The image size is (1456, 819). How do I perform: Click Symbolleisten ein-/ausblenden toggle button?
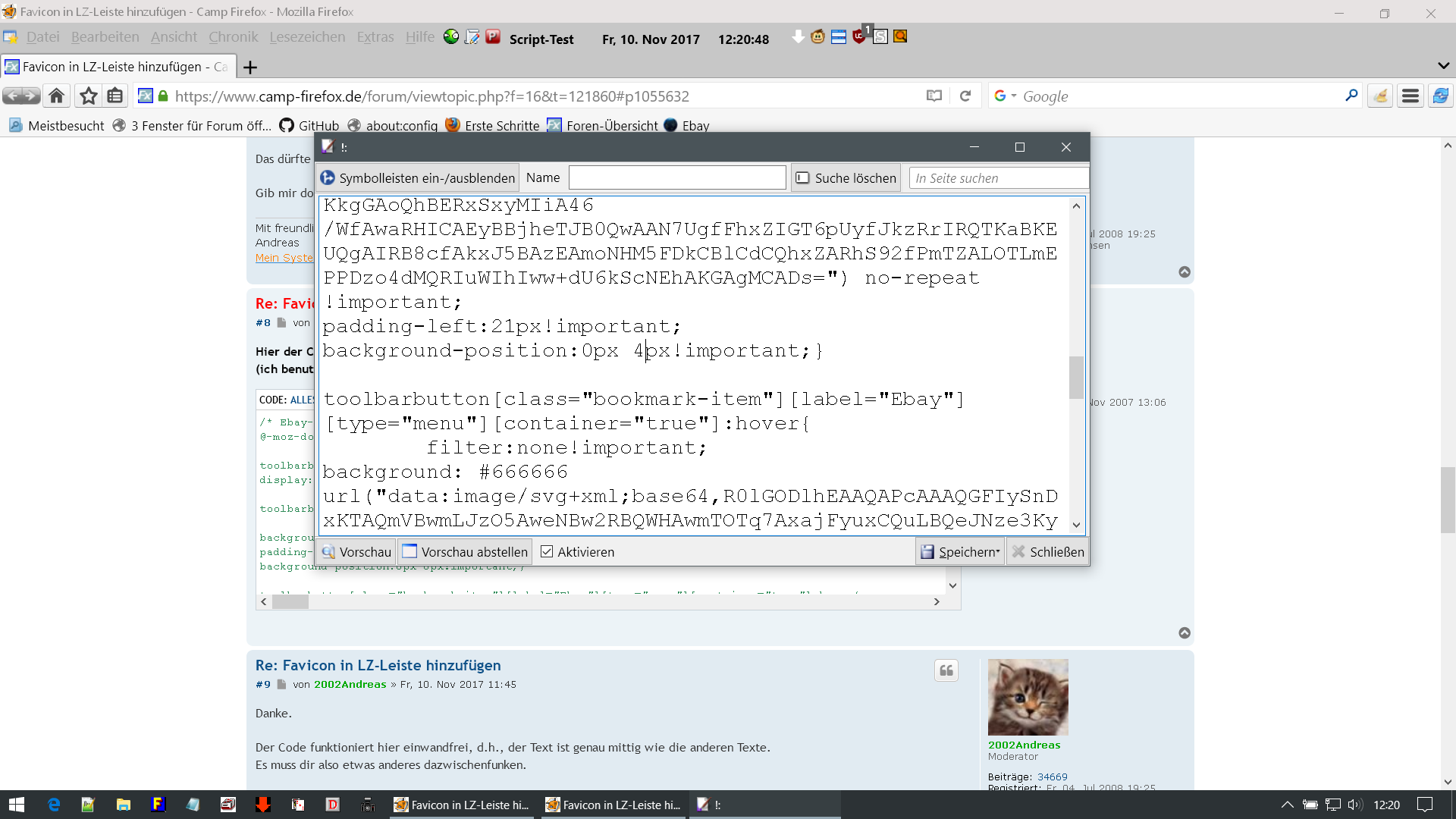[418, 178]
